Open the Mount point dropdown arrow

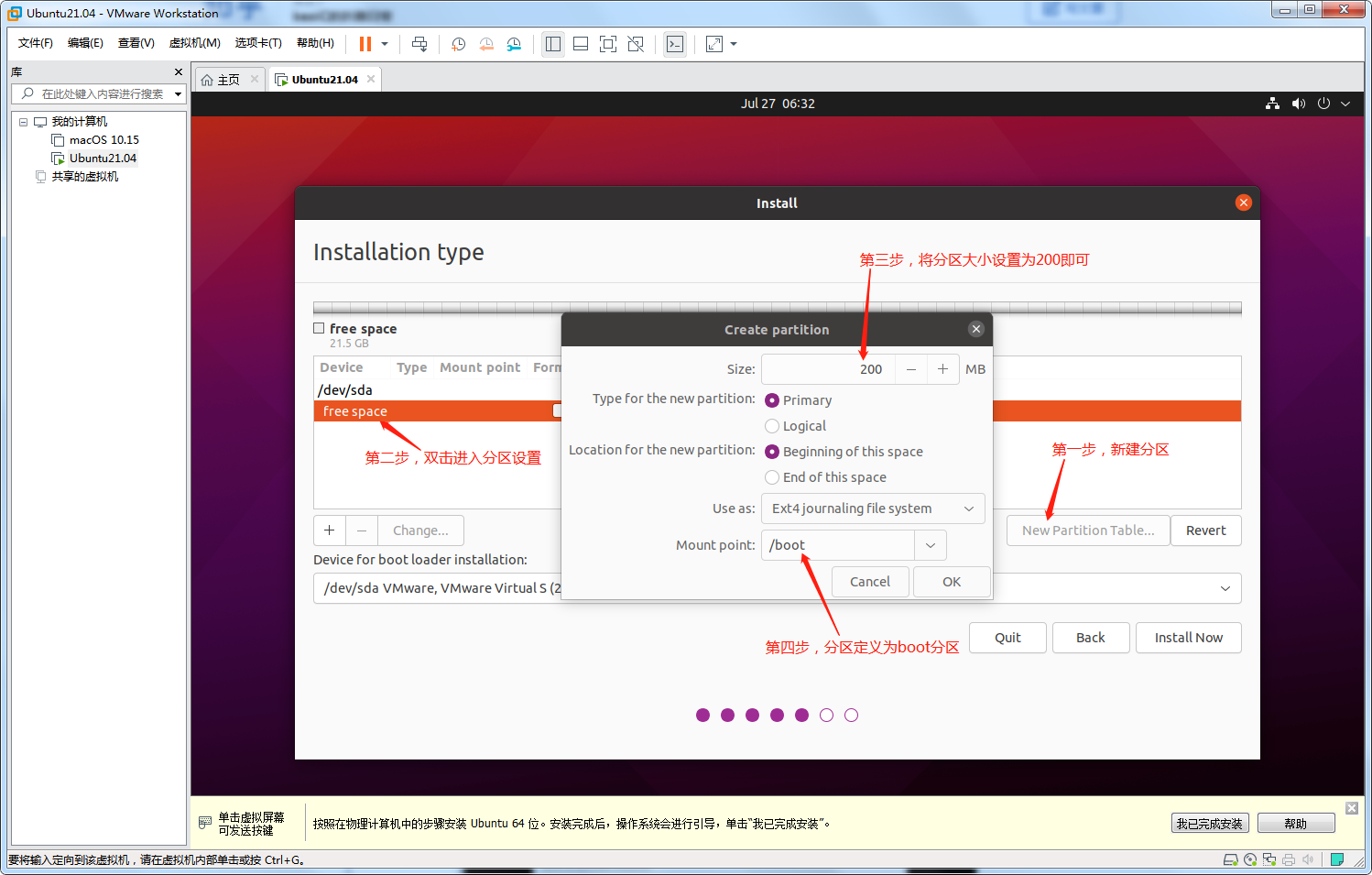pyautogui.click(x=931, y=545)
